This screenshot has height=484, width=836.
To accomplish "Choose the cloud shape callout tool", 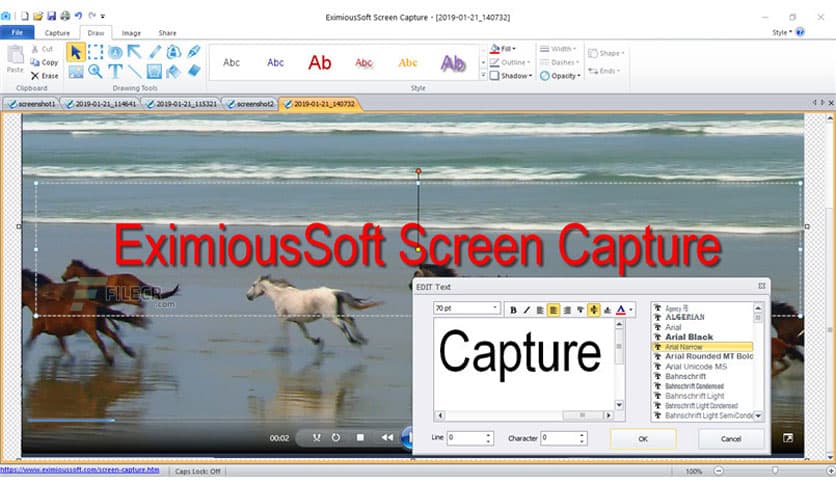I will (x=174, y=52).
